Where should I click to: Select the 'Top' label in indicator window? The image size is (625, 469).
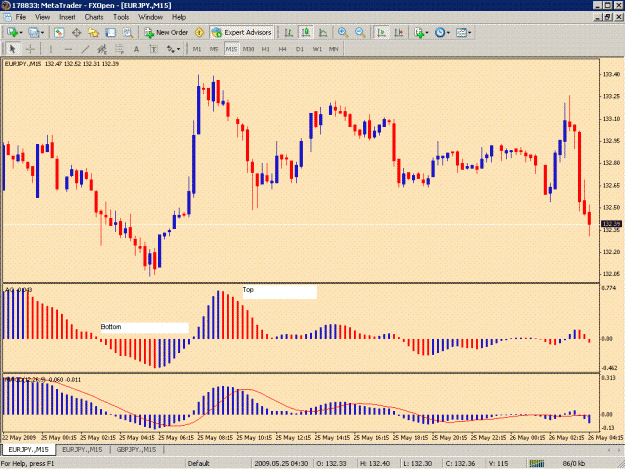[x=248, y=290]
